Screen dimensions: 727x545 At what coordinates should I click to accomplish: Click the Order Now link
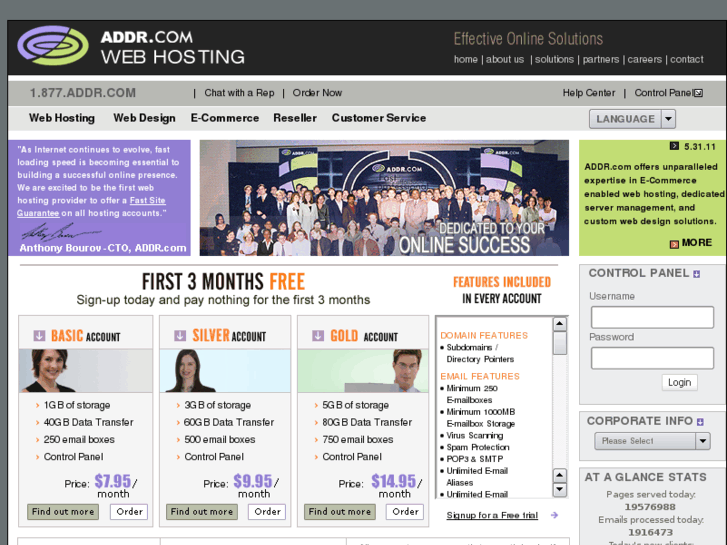(x=317, y=93)
